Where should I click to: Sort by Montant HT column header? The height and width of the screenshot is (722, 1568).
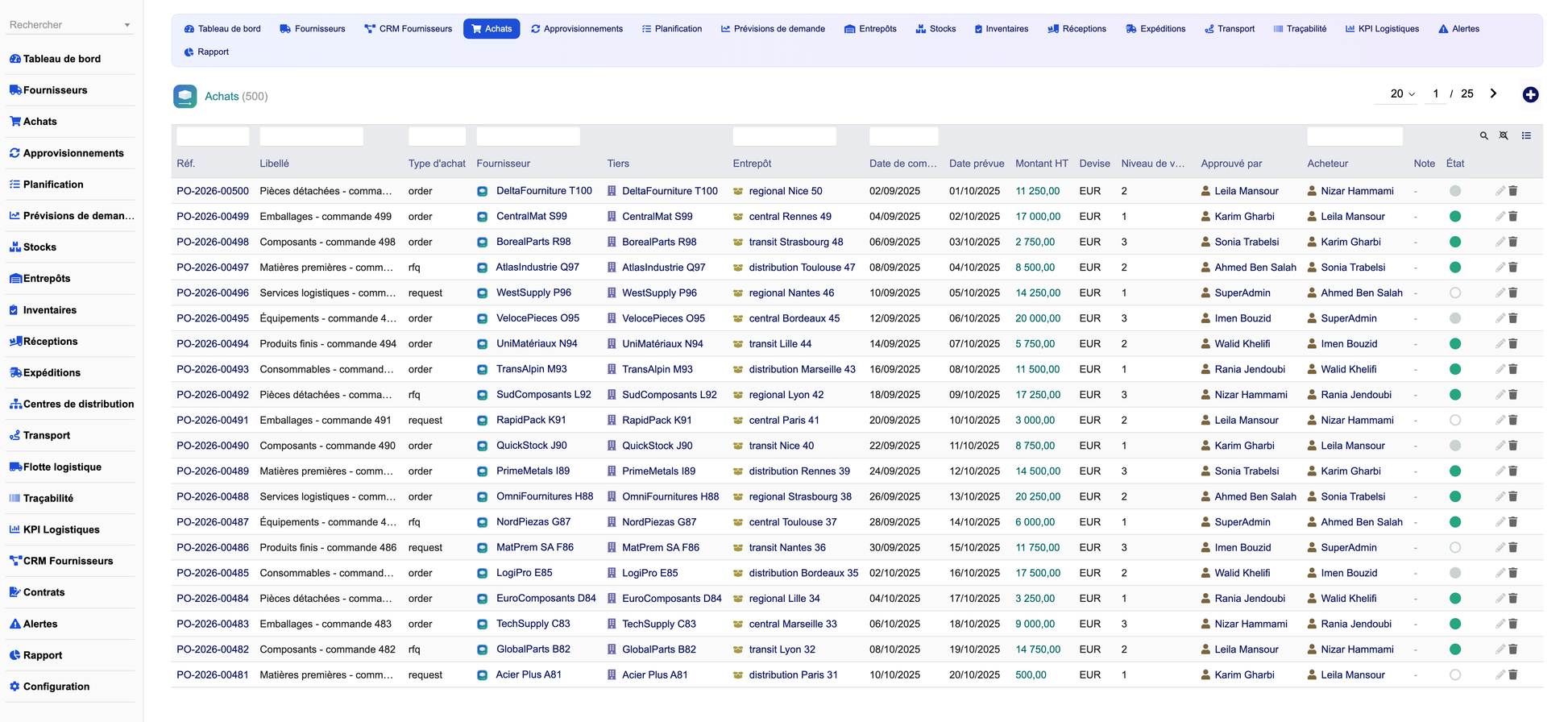(1041, 164)
